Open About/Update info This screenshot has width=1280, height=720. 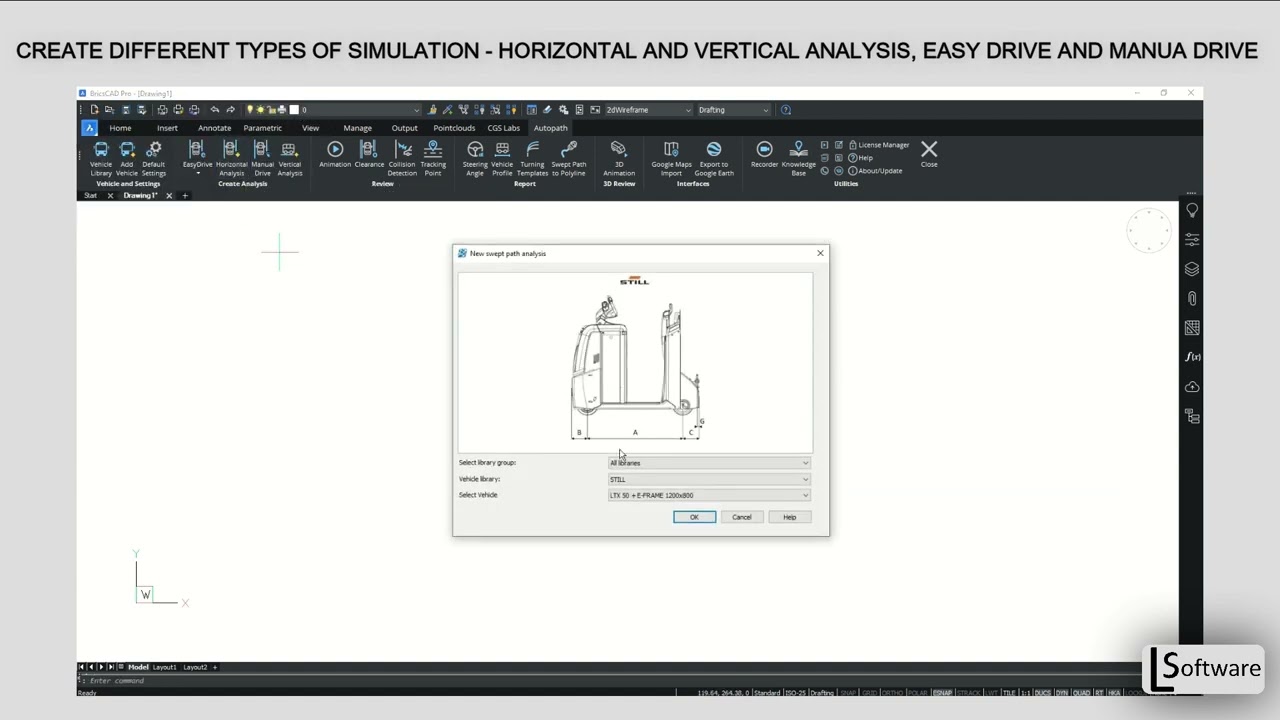tap(875, 171)
